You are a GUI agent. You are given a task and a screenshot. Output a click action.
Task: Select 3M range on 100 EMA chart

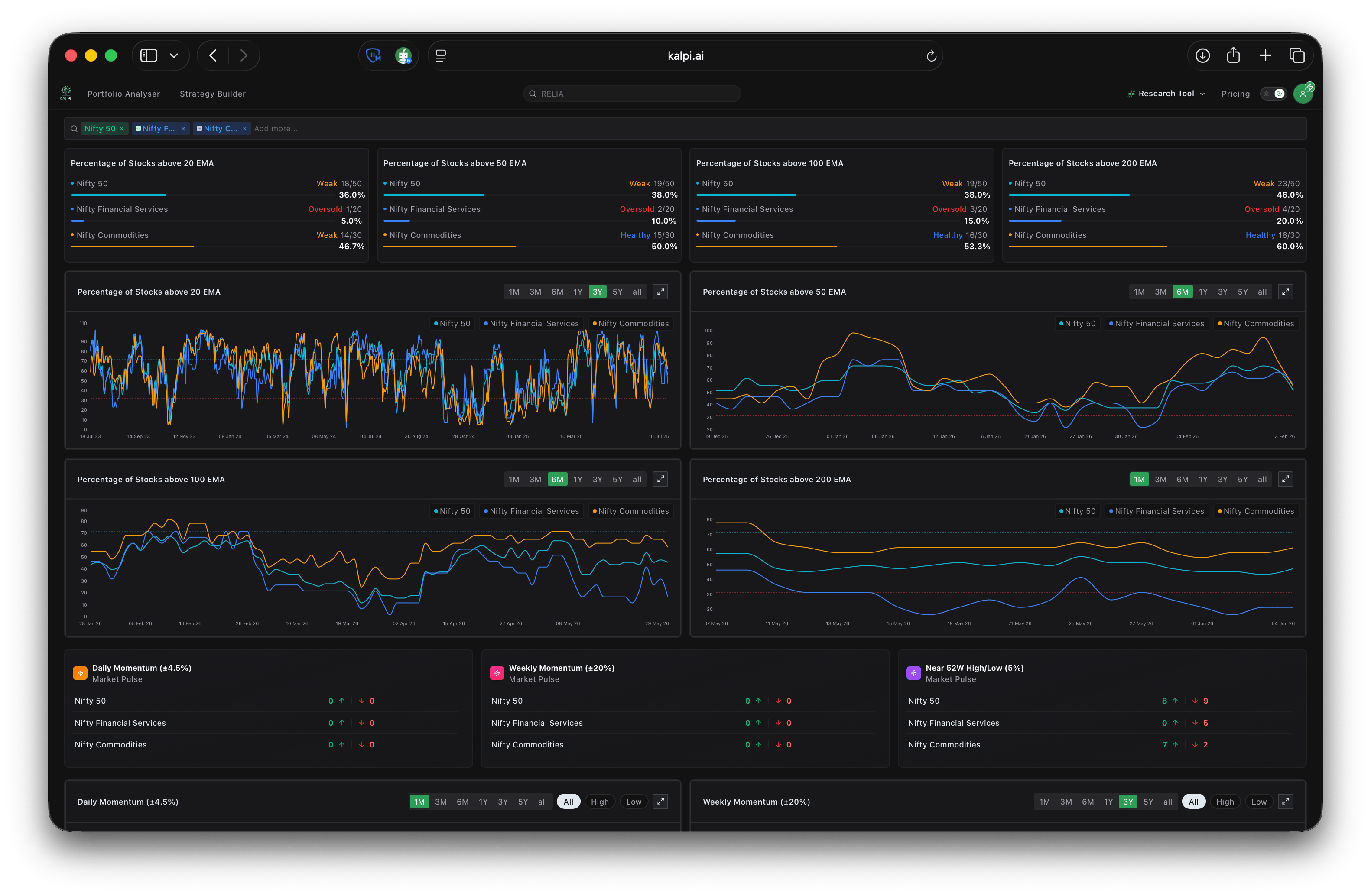pyautogui.click(x=535, y=479)
